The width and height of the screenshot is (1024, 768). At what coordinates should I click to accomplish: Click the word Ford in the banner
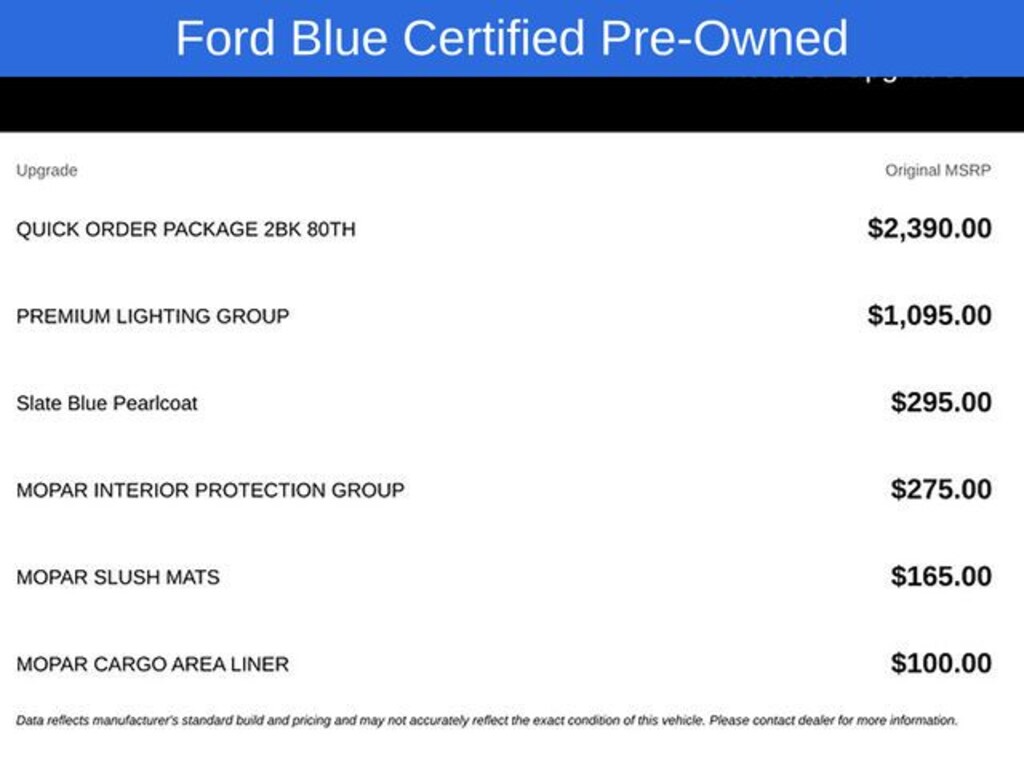(225, 38)
